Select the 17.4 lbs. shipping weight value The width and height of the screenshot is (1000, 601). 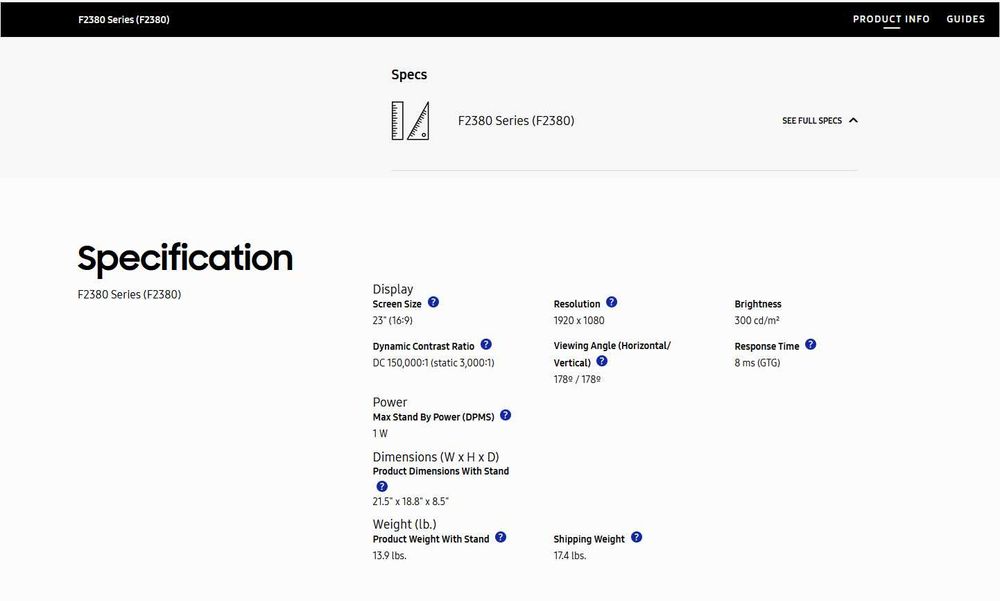570,556
